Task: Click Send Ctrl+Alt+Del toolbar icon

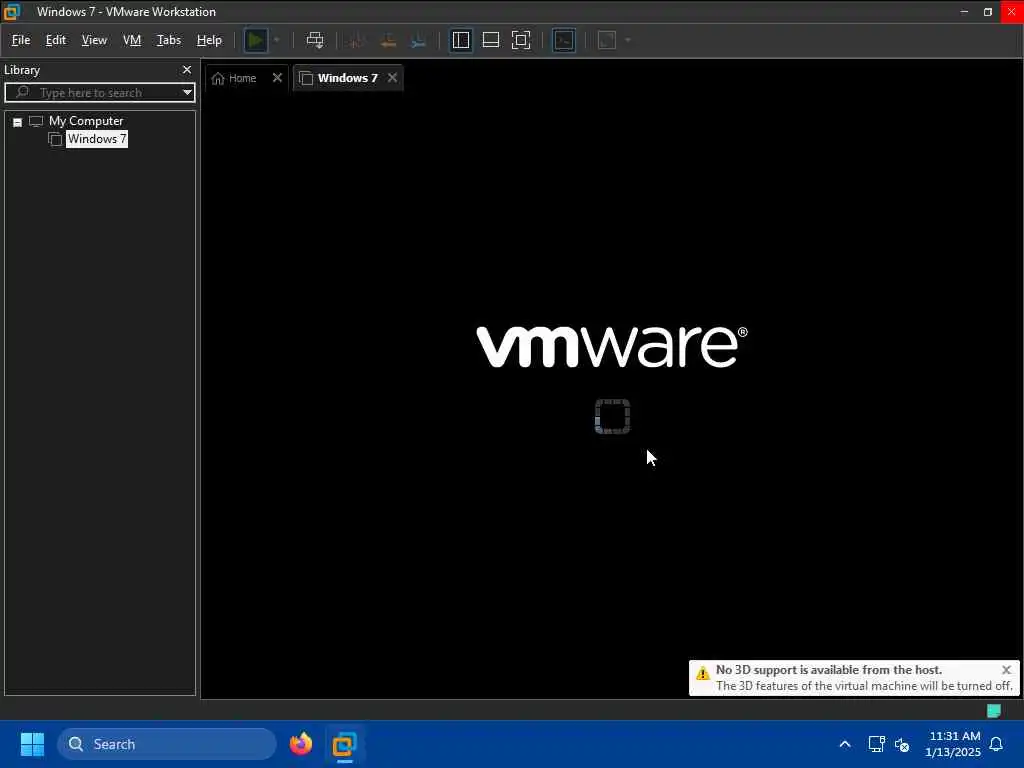Action: click(x=315, y=40)
